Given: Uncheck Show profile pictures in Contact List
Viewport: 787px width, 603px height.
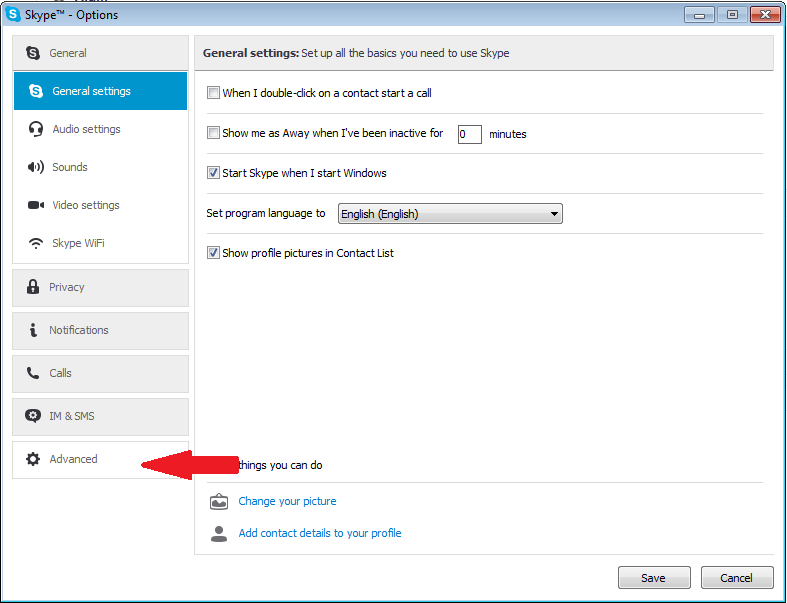Looking at the screenshot, I should (213, 253).
